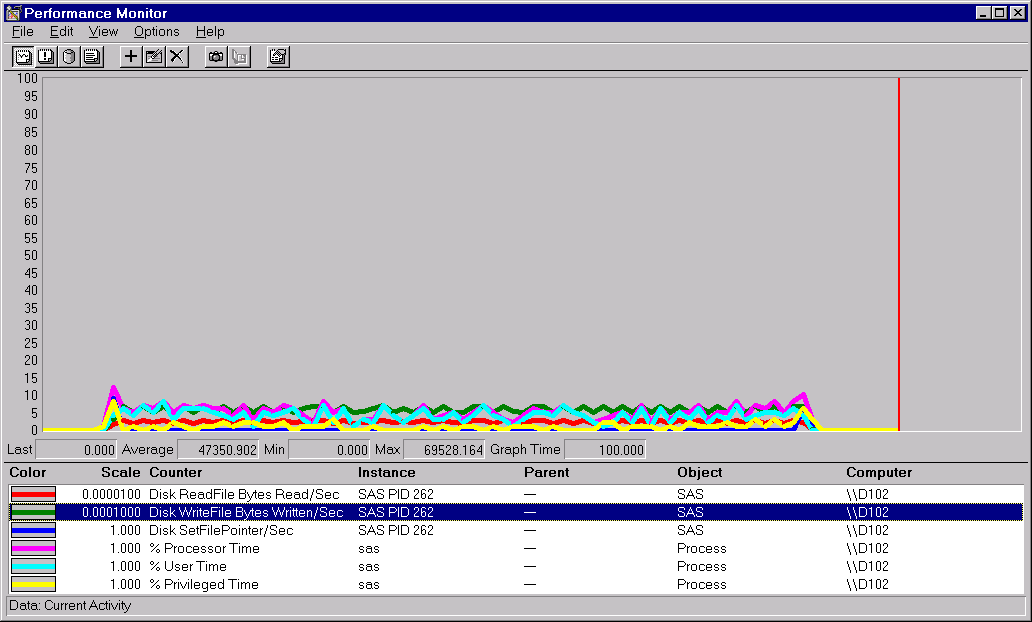Screen dimensions: 1032x622
Task: Open the Edit menu
Action: tap(61, 32)
